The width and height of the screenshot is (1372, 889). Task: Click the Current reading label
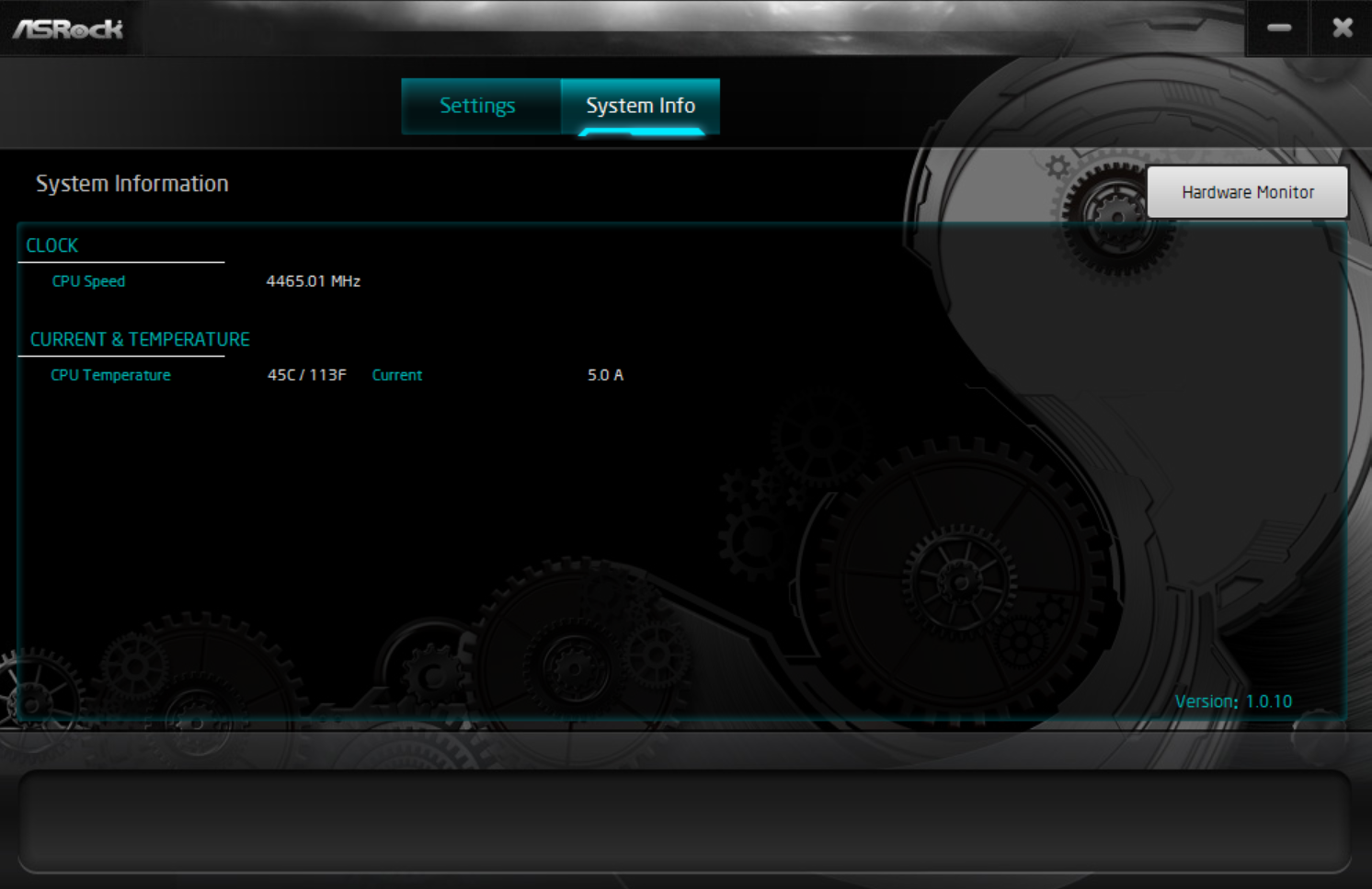[x=396, y=375]
